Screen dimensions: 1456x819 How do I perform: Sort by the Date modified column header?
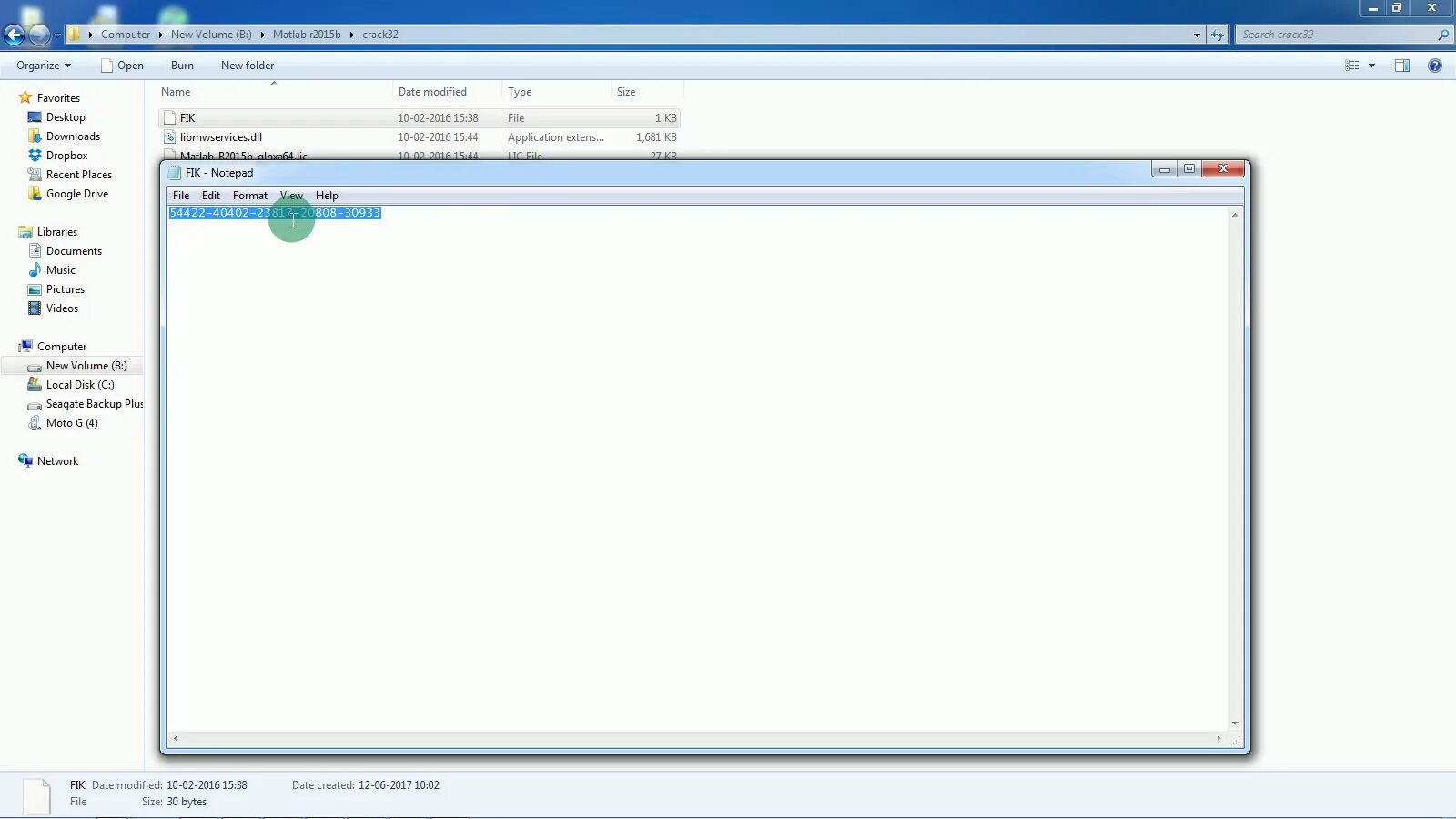pos(432,92)
